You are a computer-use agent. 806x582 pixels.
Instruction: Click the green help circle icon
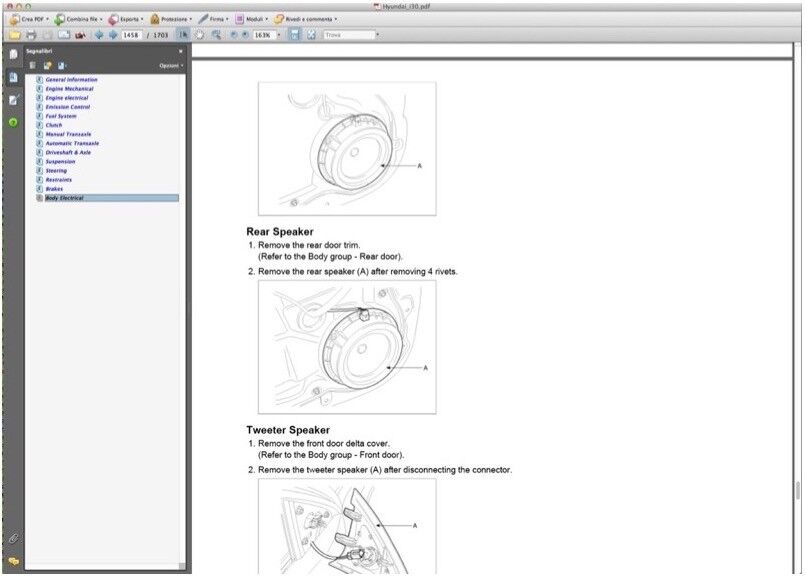click(13, 122)
